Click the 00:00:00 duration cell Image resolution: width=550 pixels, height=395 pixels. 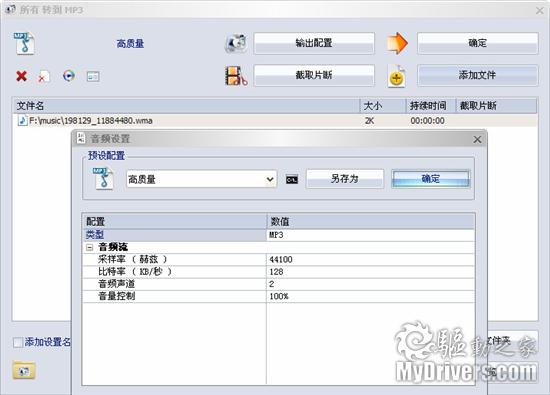pyautogui.click(x=427, y=121)
